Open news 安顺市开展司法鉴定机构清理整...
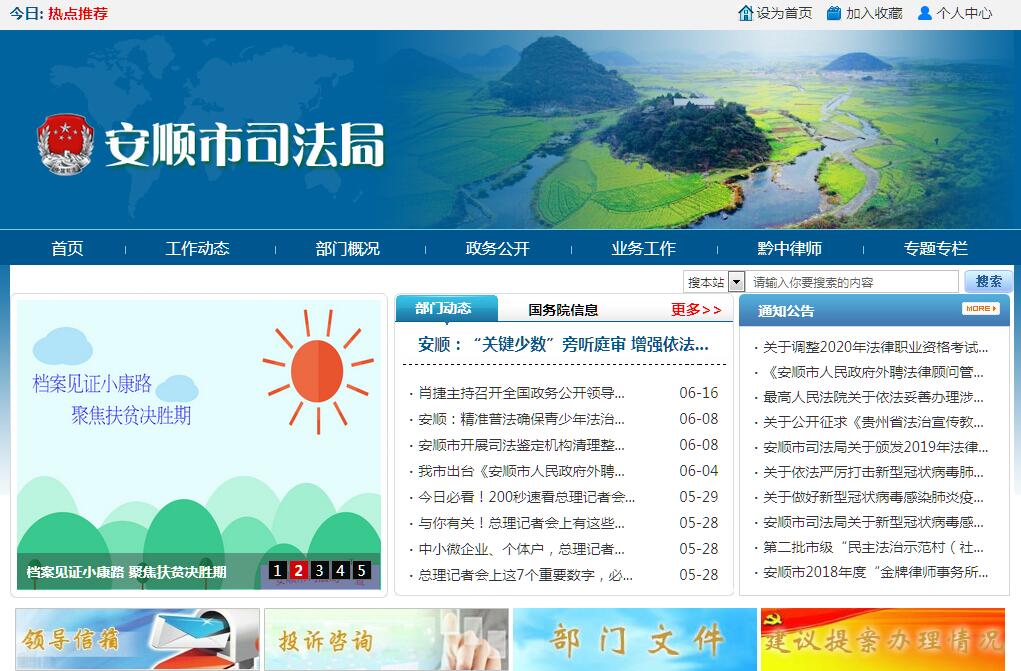1021x671 pixels. [x=521, y=445]
